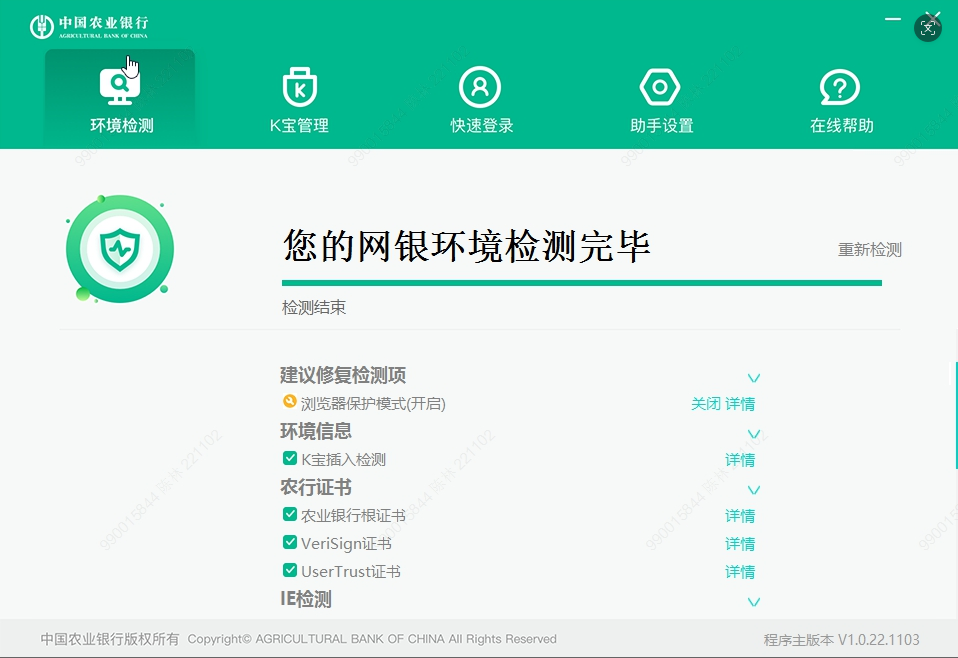Open 详情 for 农业银行根证书
The height and width of the screenshot is (658, 958).
tap(740, 516)
